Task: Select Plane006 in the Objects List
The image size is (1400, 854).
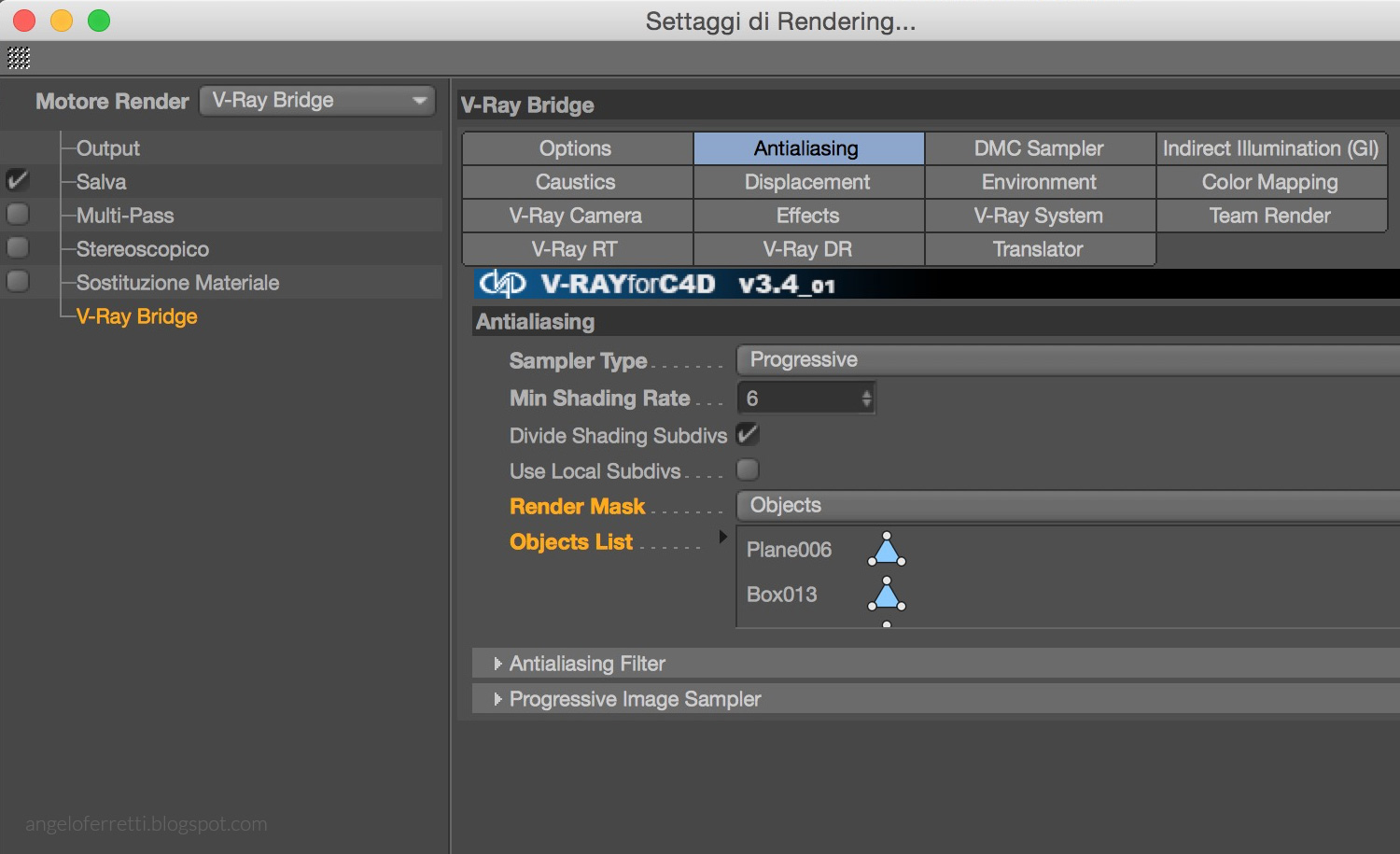Action: tap(789, 550)
